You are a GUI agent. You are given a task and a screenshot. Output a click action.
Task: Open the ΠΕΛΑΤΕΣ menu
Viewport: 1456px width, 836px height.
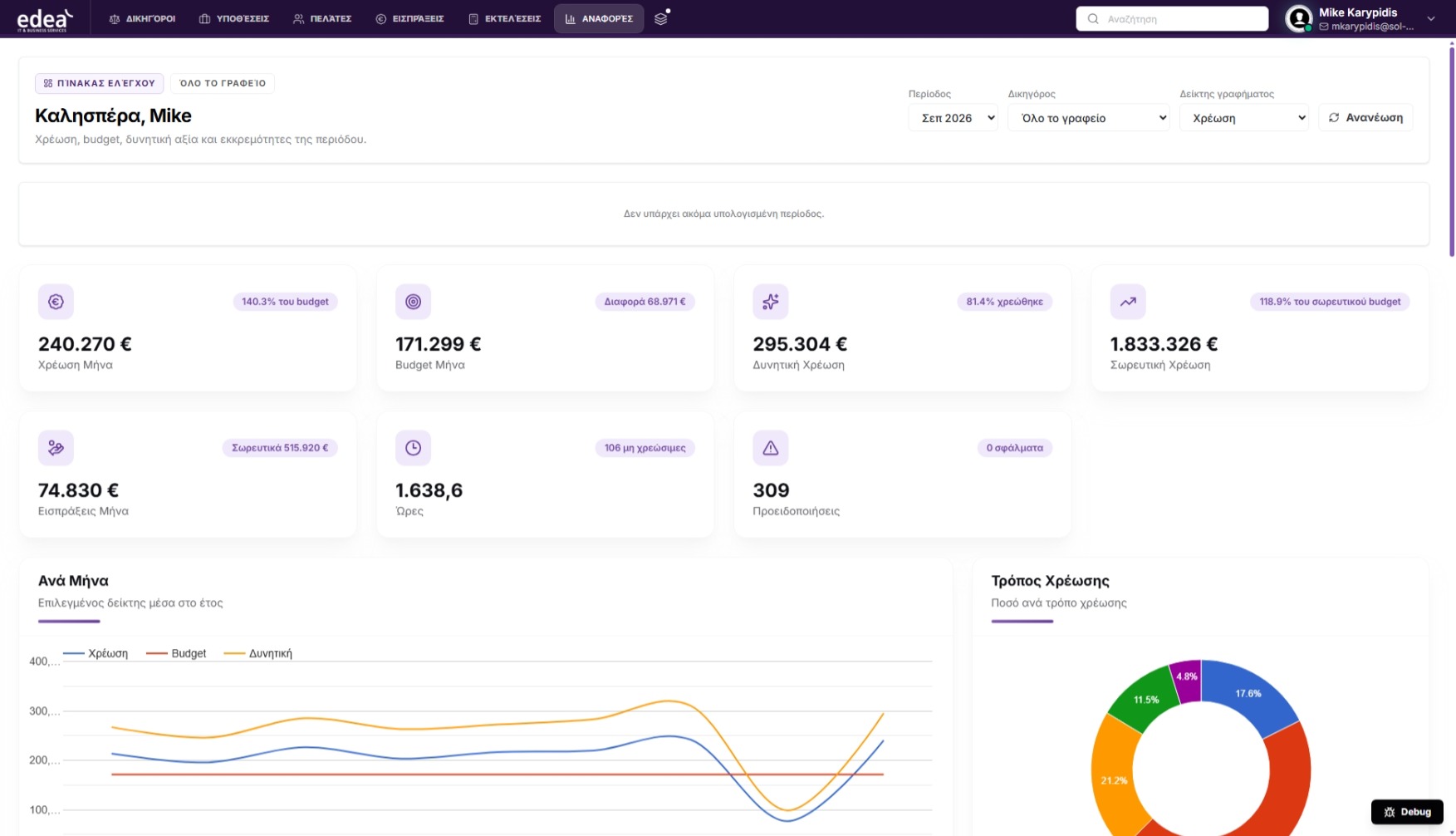(322, 18)
